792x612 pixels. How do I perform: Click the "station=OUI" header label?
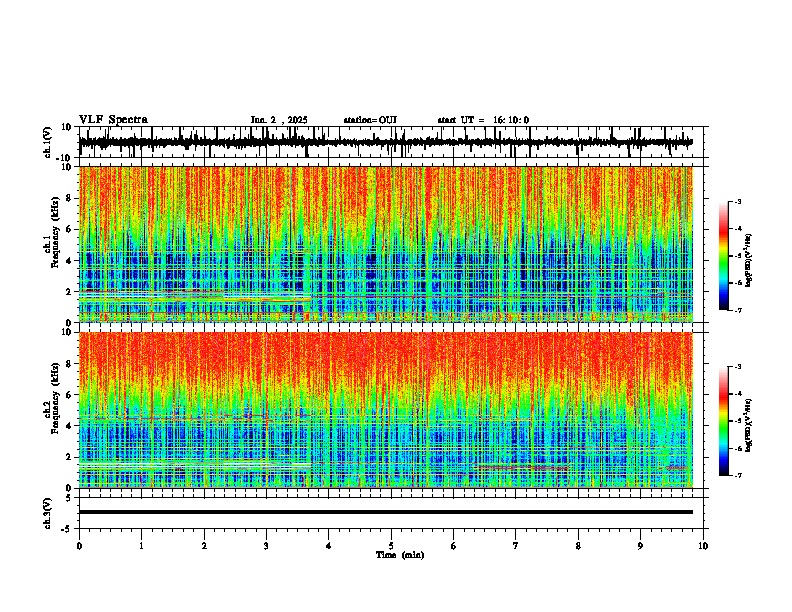pyautogui.click(x=370, y=120)
